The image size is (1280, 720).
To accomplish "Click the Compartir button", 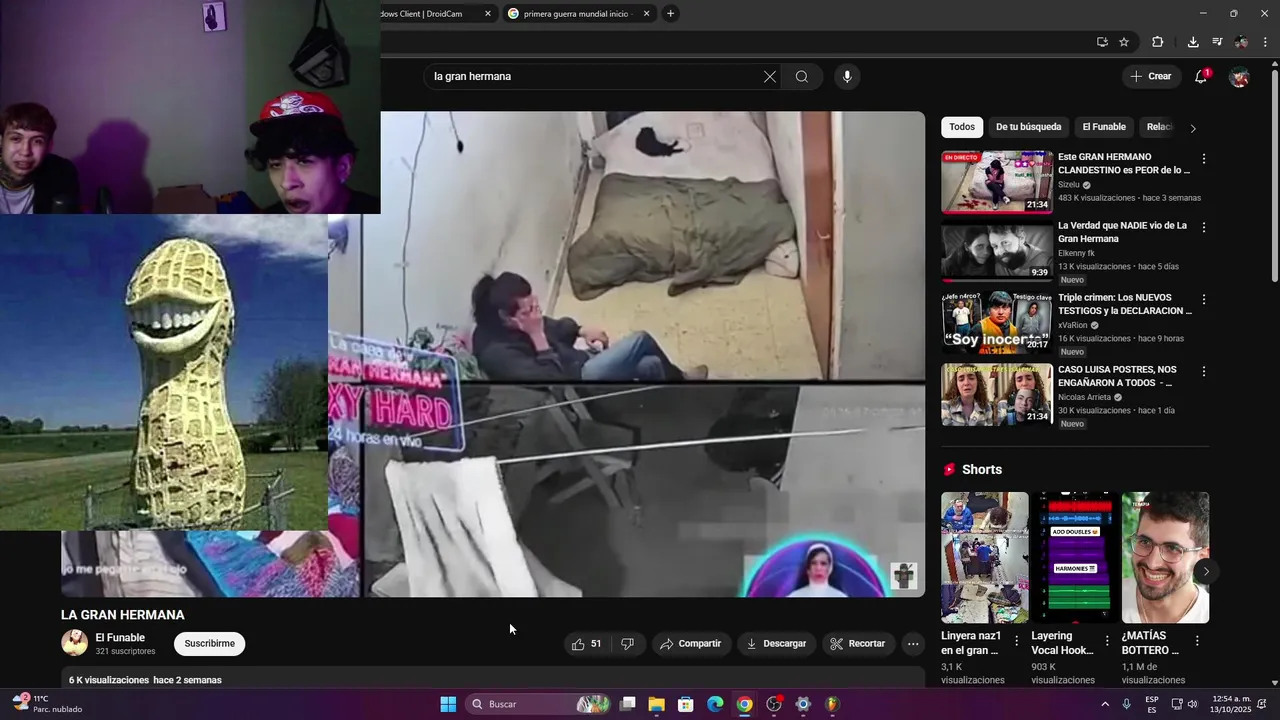I will (x=690, y=644).
